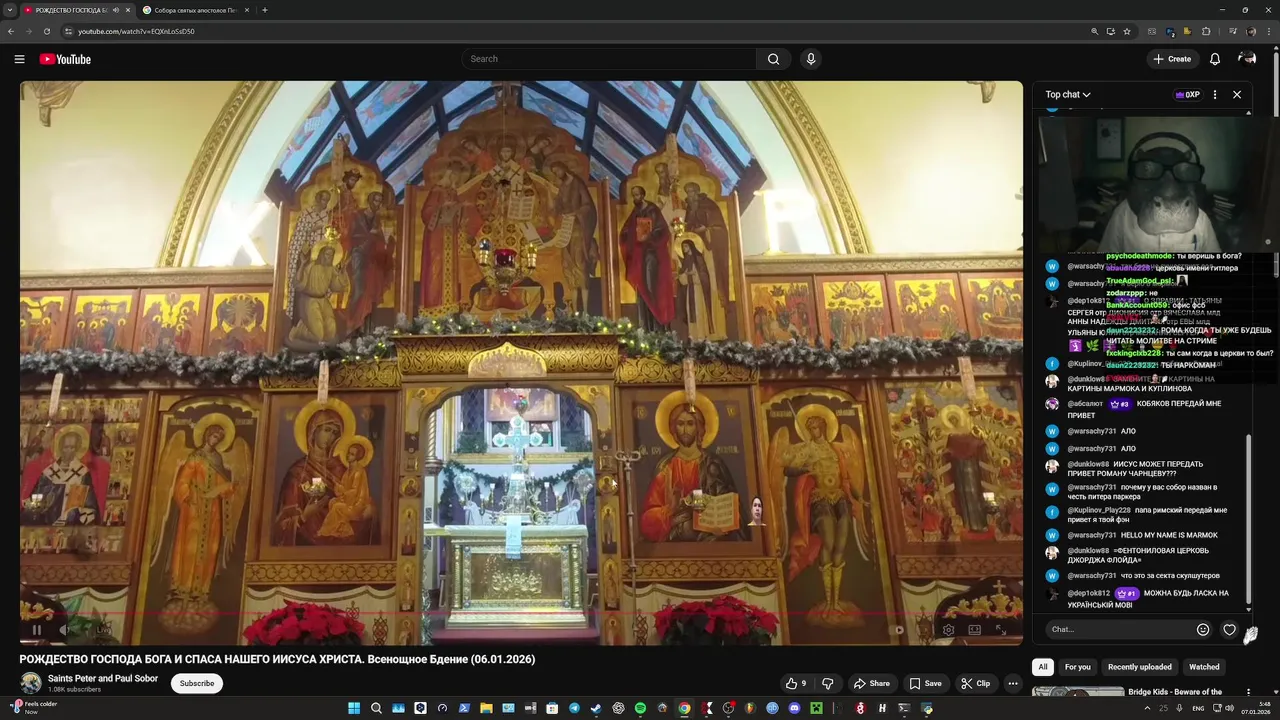This screenshot has width=1280, height=720.
Task: Send a heart reaction in chat
Action: [x=1230, y=629]
